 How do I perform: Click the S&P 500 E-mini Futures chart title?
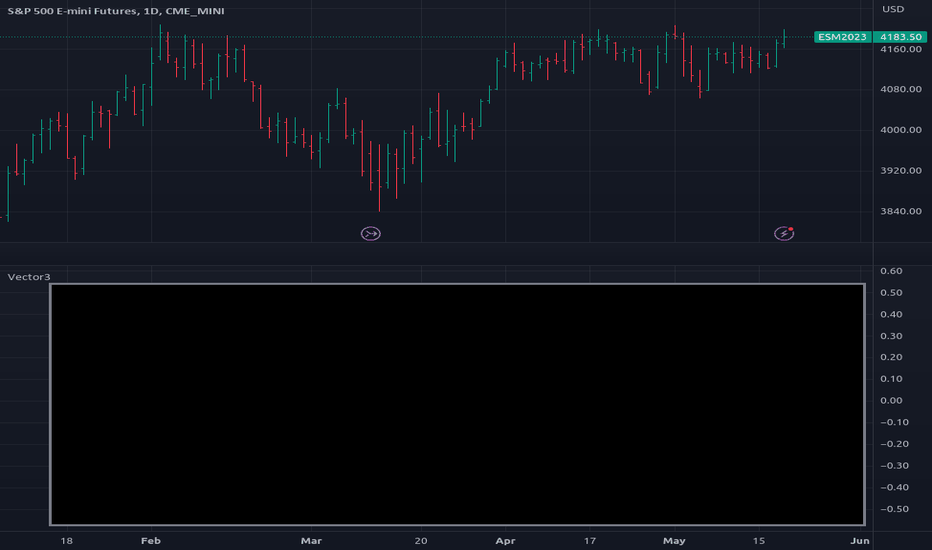tap(116, 11)
